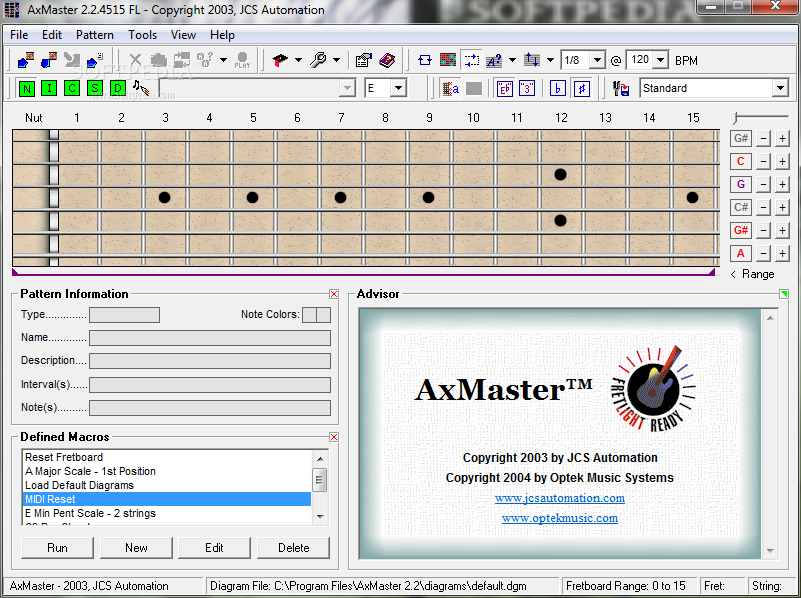Open the Tools menu
801x598 pixels.
(142, 35)
